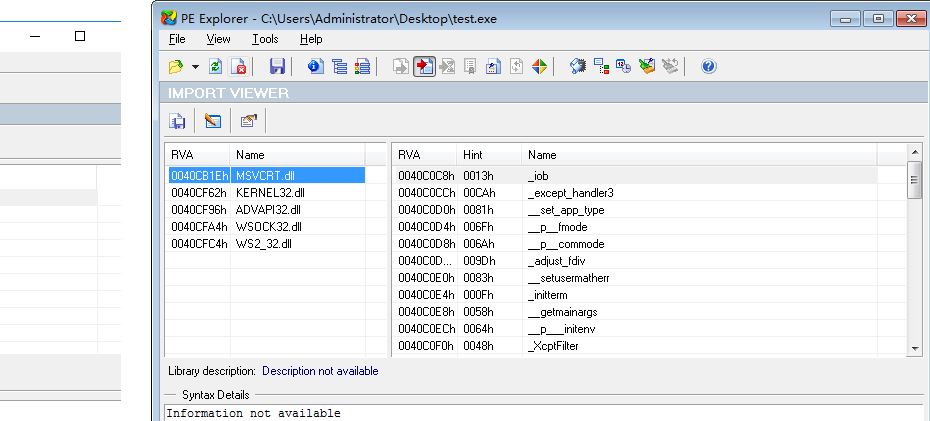Image resolution: width=930 pixels, height=421 pixels.
Task: Select the __set_app_type import function
Action: point(566,210)
